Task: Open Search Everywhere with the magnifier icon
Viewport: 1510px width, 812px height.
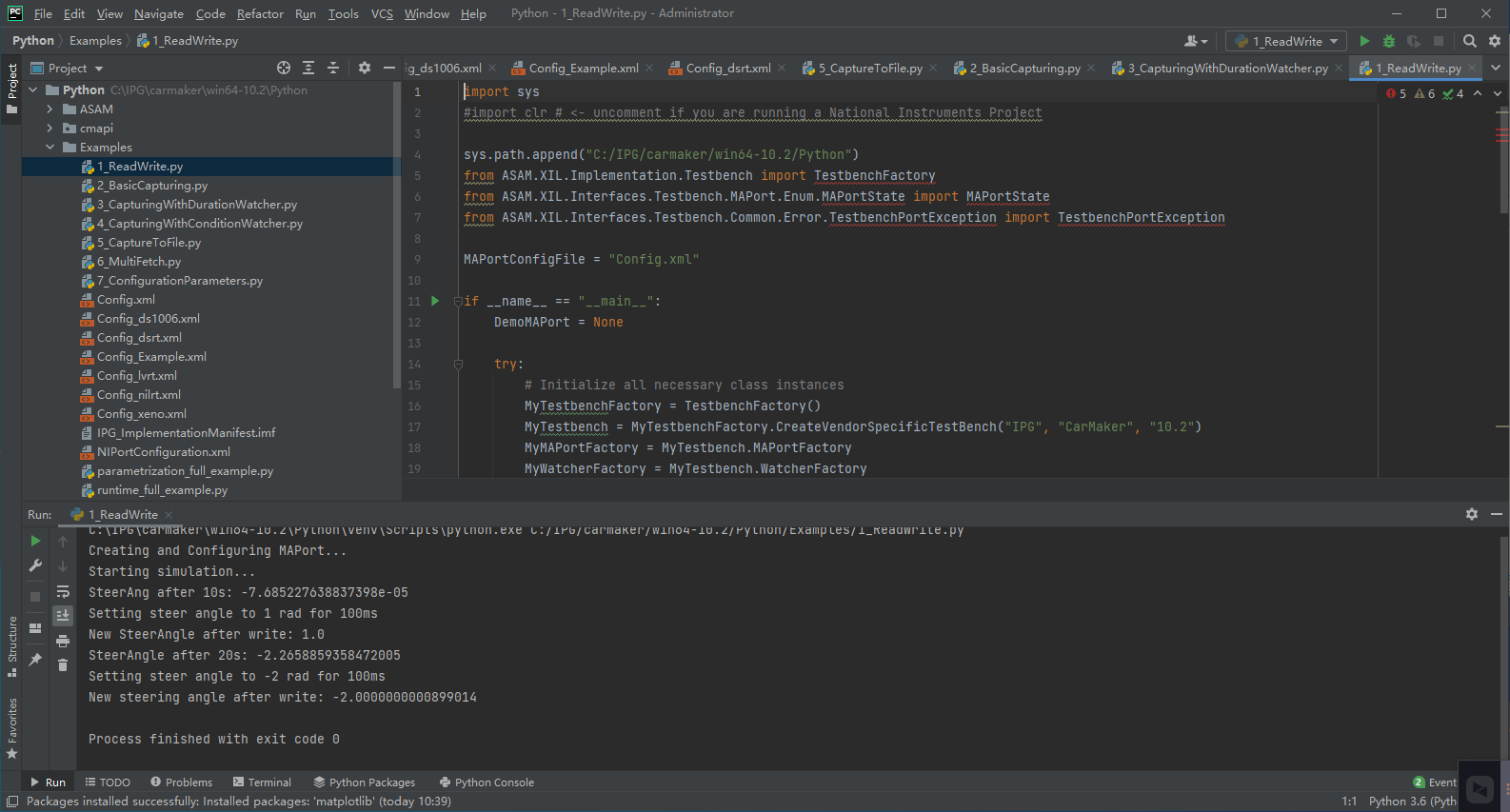Action: click(1470, 41)
